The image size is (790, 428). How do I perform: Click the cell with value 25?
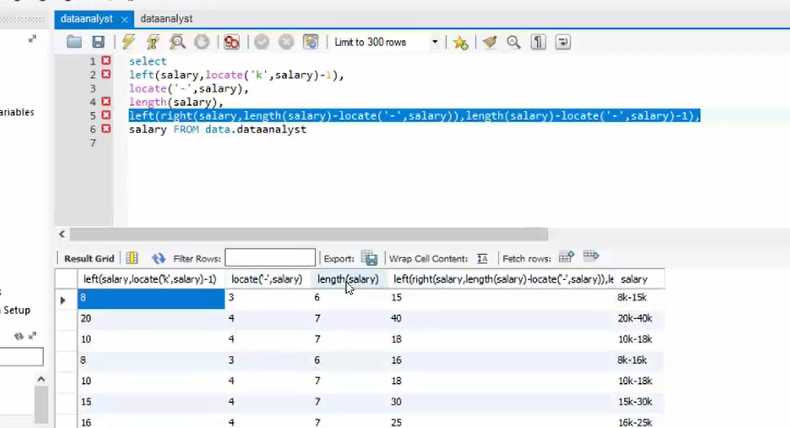397,422
